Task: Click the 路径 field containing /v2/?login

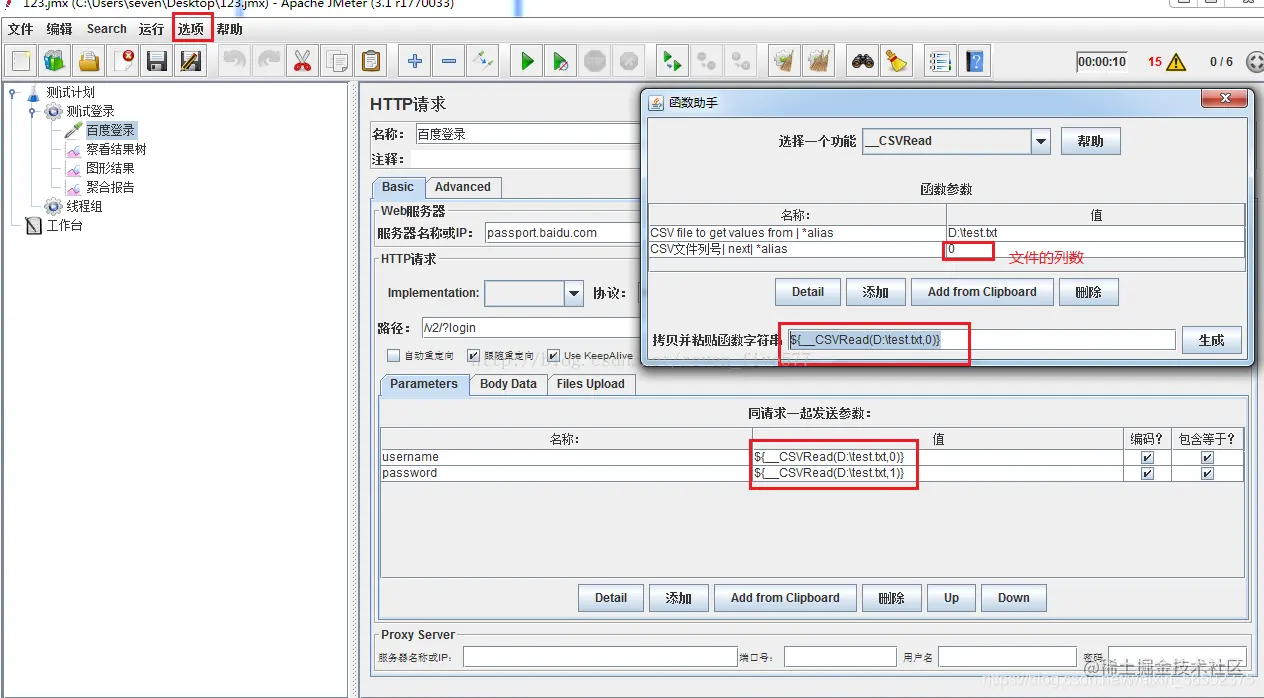Action: coord(531,328)
